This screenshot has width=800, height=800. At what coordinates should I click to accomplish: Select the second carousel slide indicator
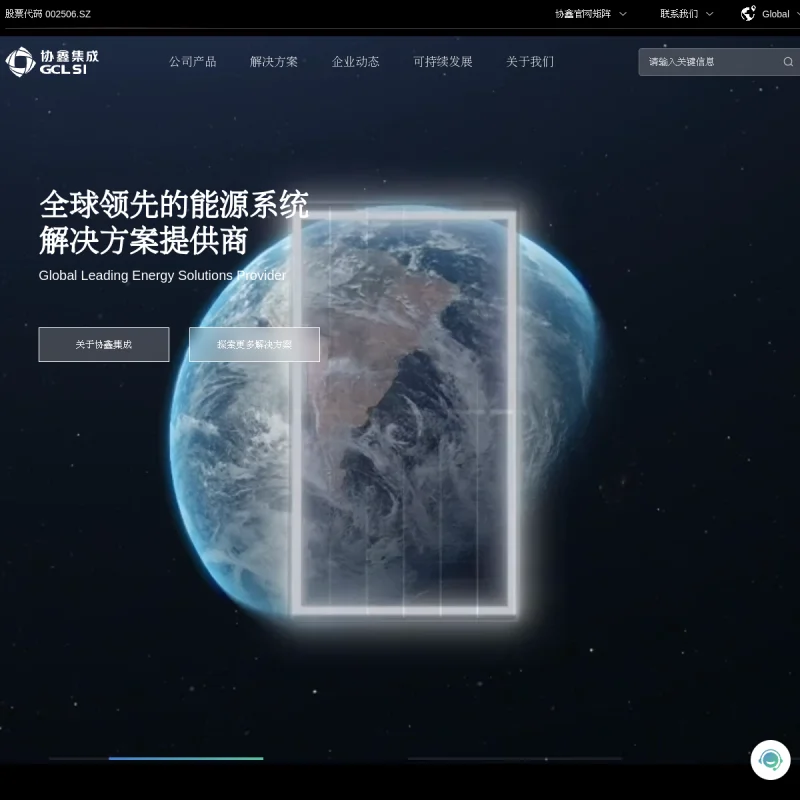(x=515, y=759)
